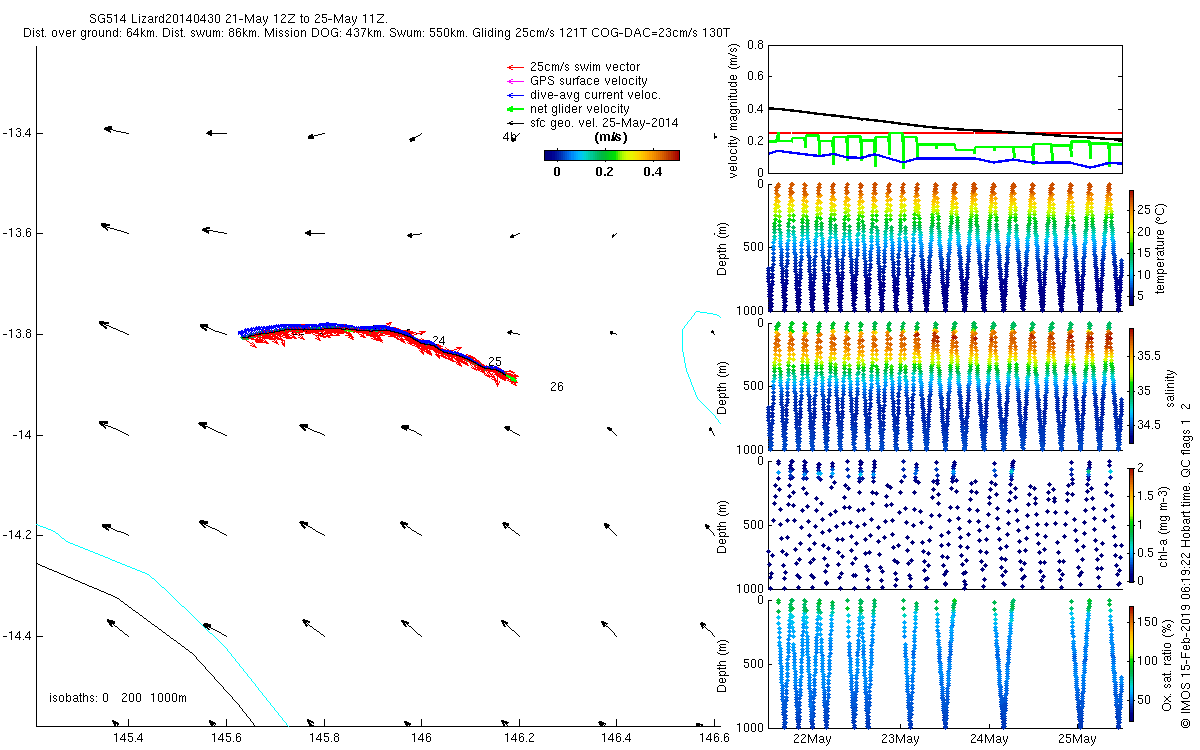Click the day 26 label on the map
This screenshot has width=1200, height=750.
pos(557,386)
